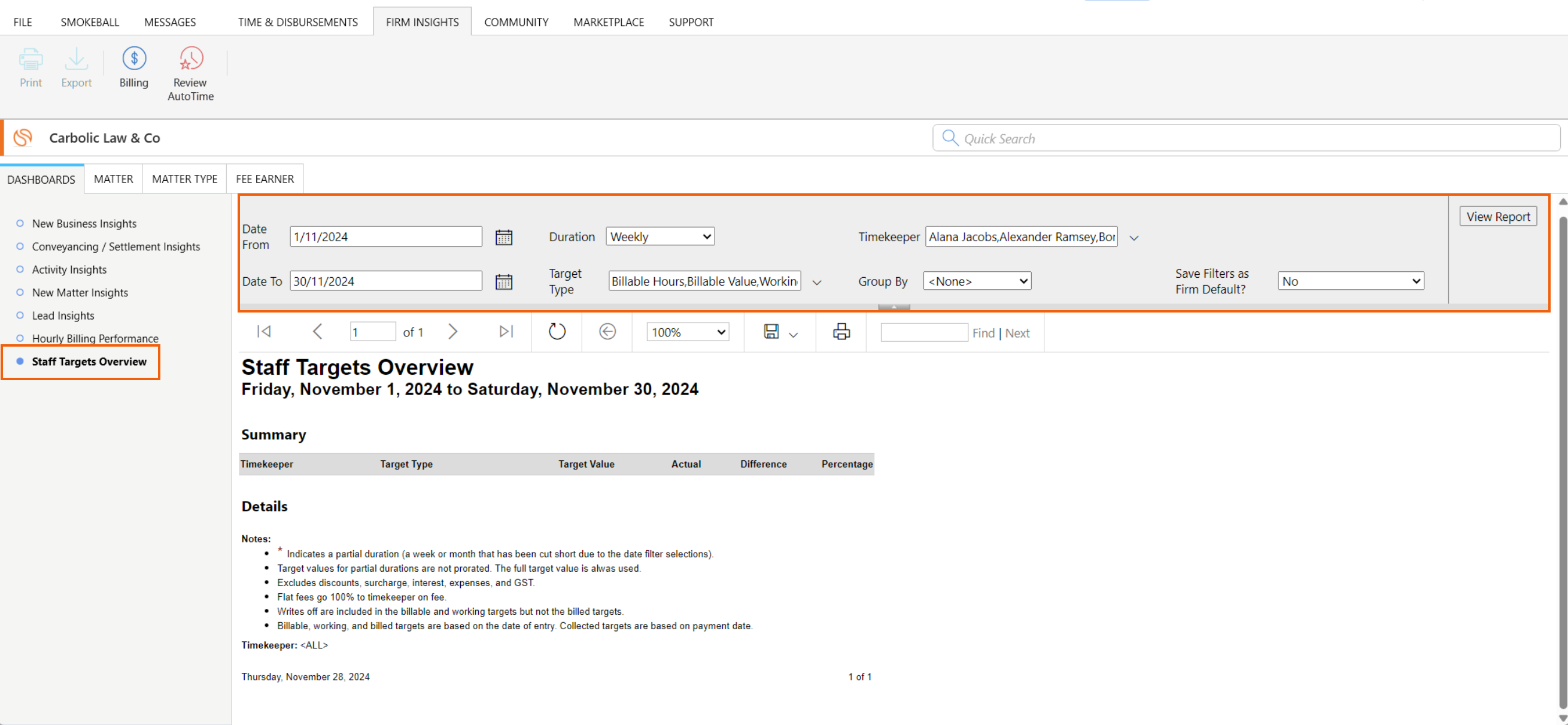Click the Target Type text field

[x=704, y=281]
